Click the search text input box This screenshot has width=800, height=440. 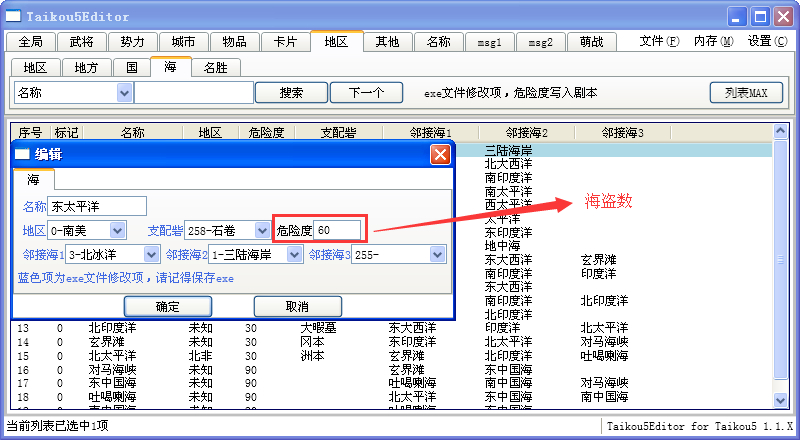[x=194, y=93]
